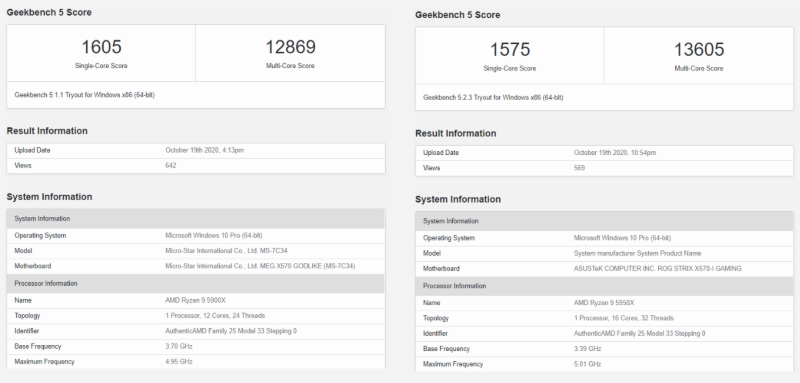The image size is (800, 383).
Task: Click the 13605 multi-core score
Action: (698, 49)
